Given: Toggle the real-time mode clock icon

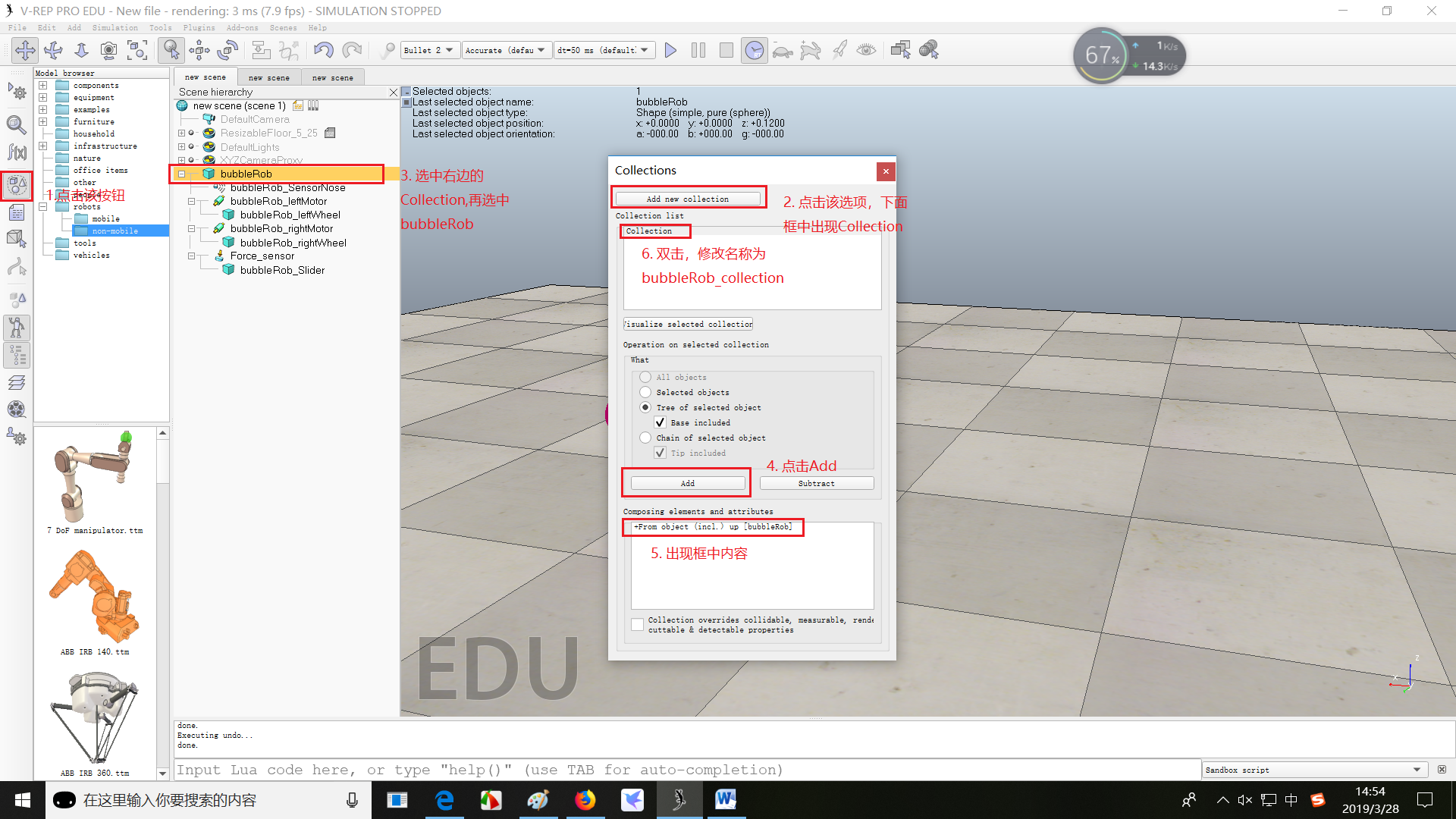Looking at the screenshot, I should (754, 50).
